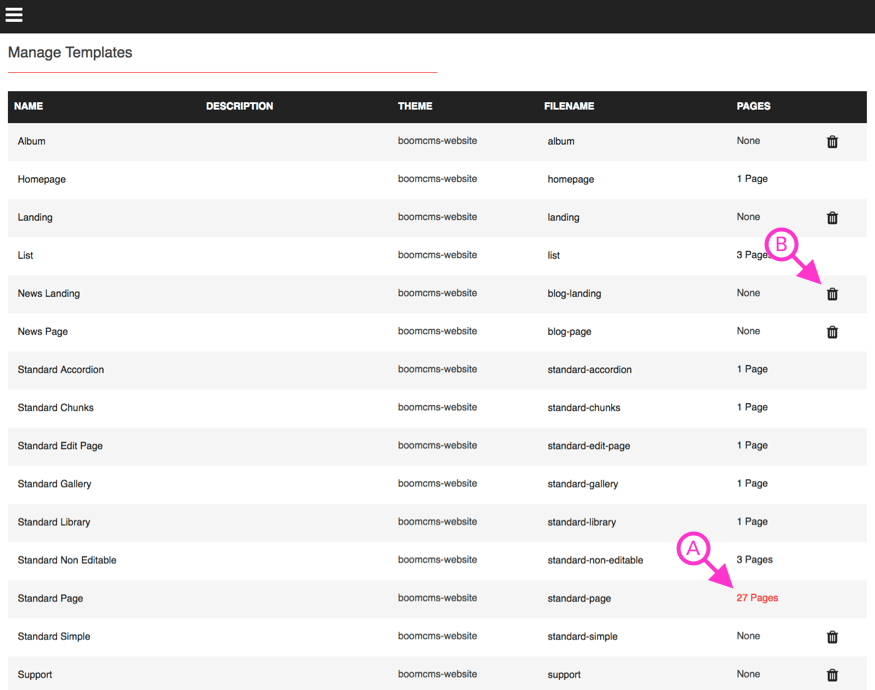
Task: Open the Standard Chunks template
Action: [x=55, y=407]
